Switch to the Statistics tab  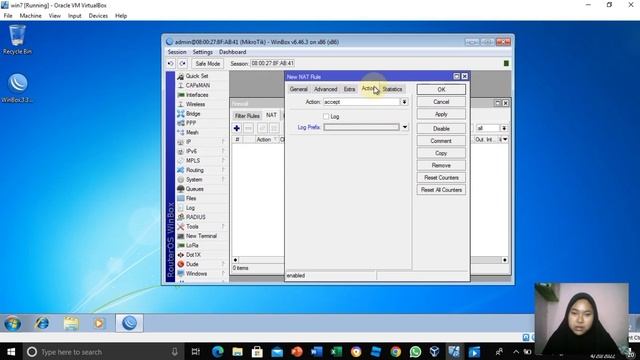tap(392, 89)
